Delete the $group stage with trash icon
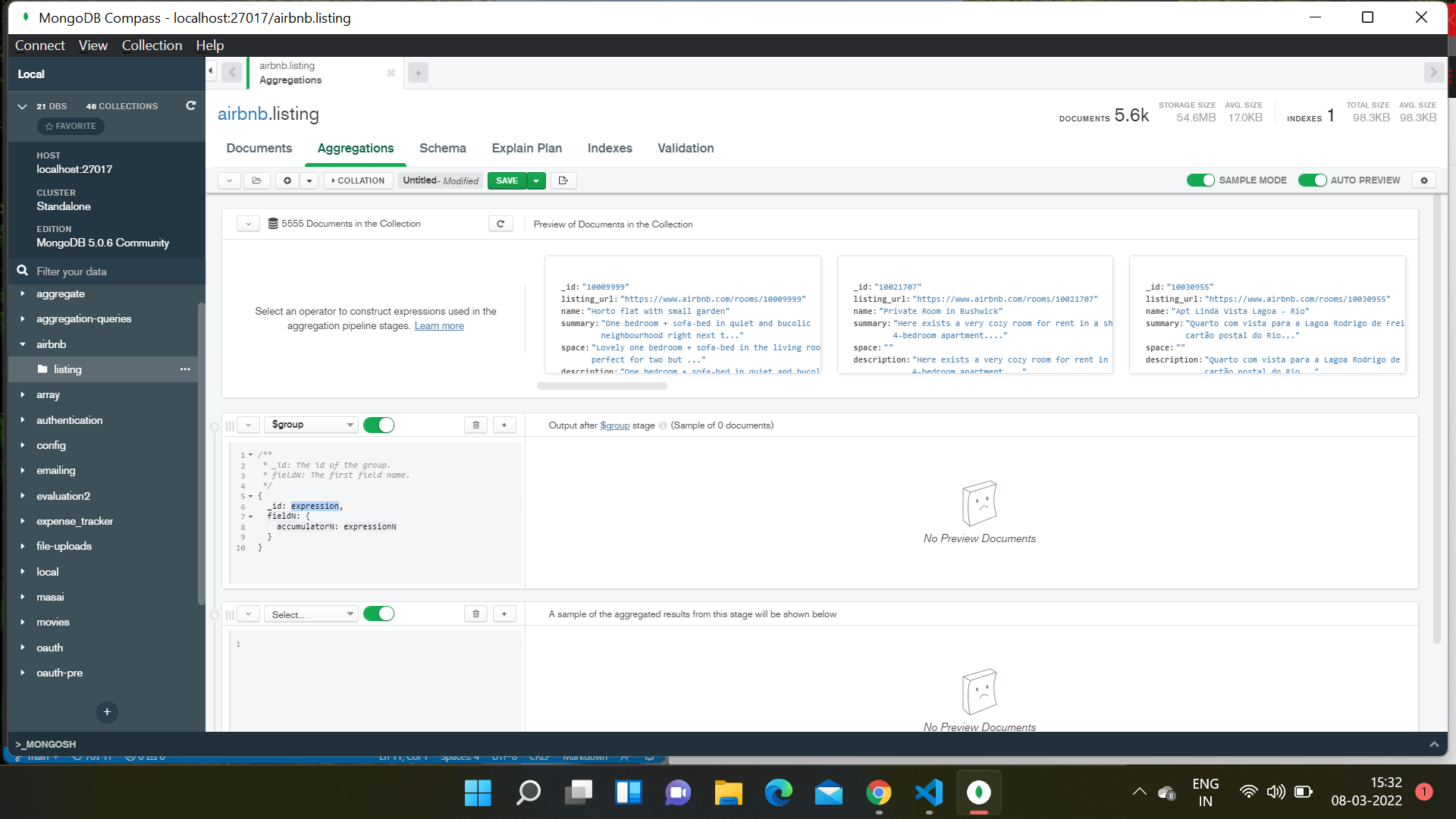Screen dimensions: 1456x819 click(x=475, y=425)
